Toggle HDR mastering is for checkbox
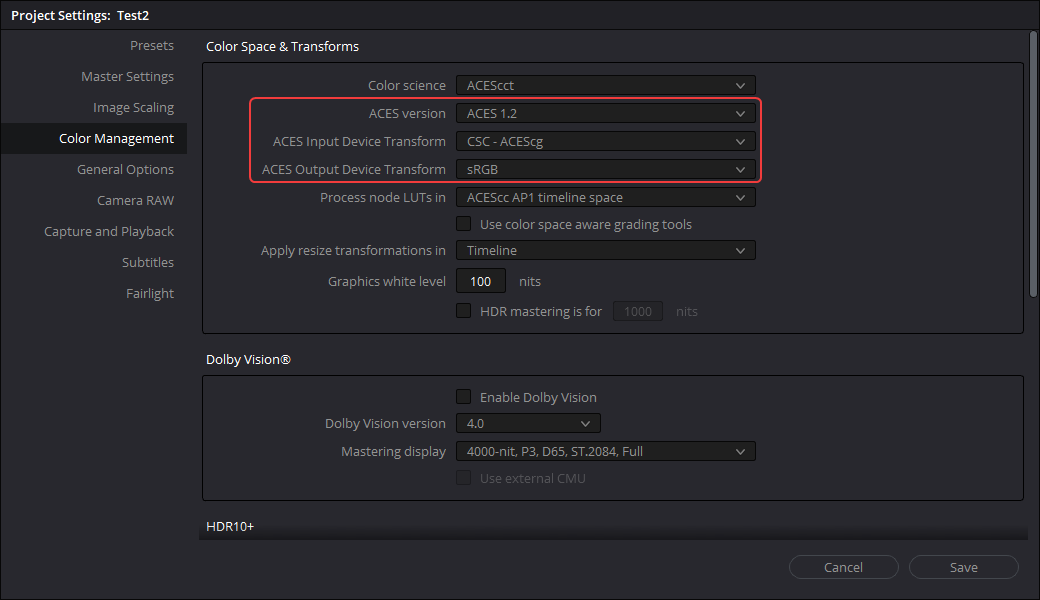The image size is (1040, 600). pyautogui.click(x=464, y=311)
